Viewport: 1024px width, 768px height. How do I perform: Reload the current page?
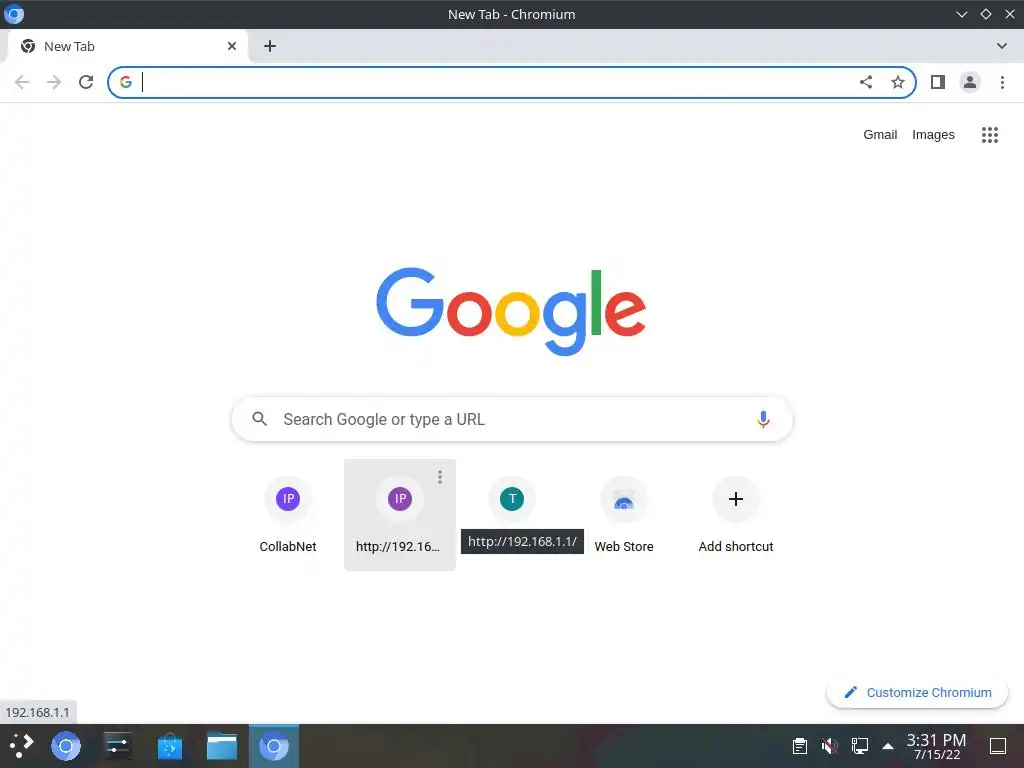point(86,82)
